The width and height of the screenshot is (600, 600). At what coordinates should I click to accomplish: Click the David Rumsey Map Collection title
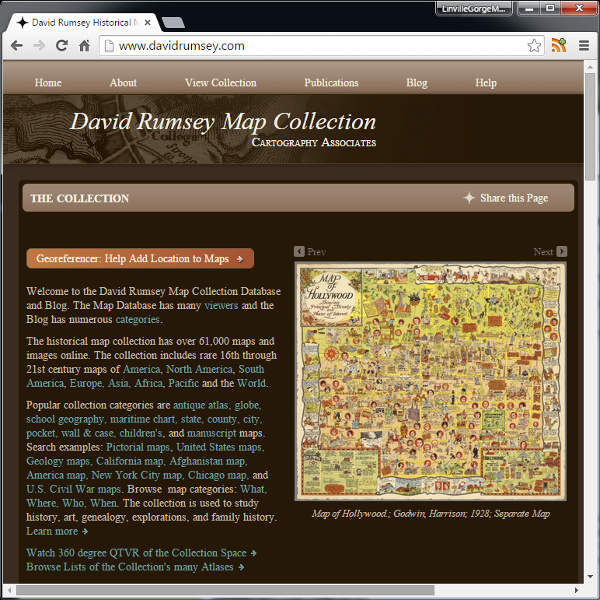click(x=223, y=122)
